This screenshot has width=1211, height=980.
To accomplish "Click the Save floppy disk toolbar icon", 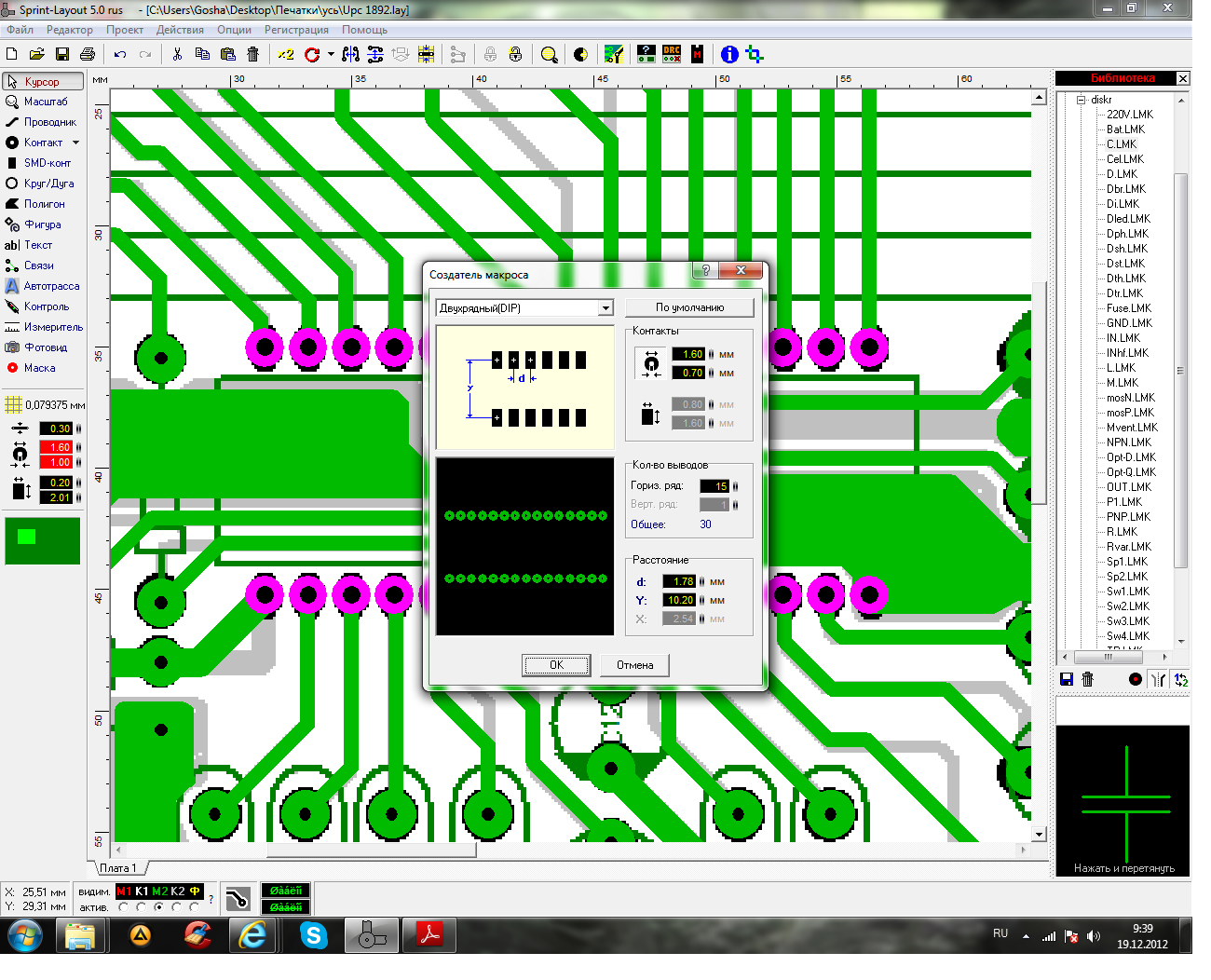I will tap(62, 55).
